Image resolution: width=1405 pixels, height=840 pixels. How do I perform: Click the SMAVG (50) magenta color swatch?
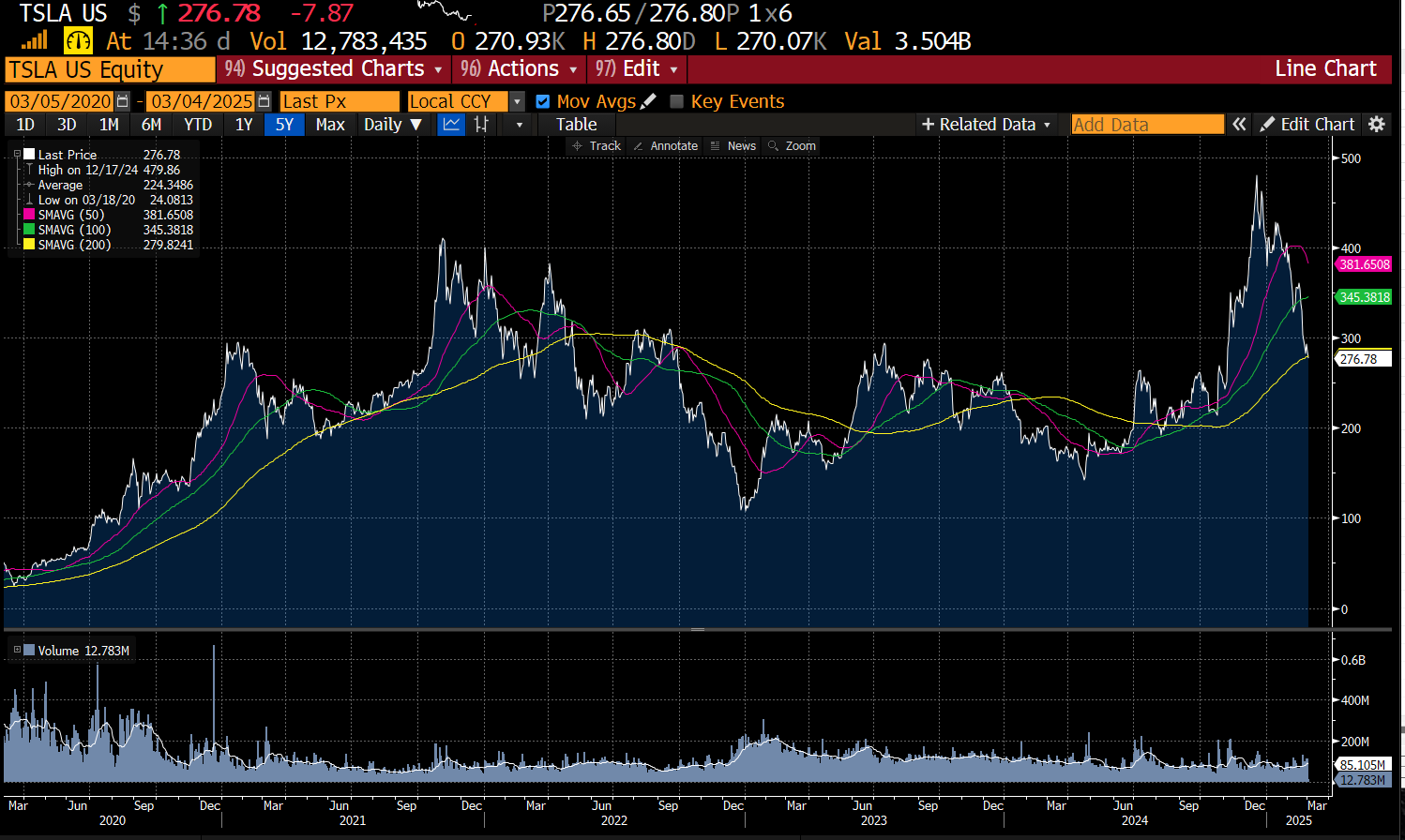click(x=29, y=215)
